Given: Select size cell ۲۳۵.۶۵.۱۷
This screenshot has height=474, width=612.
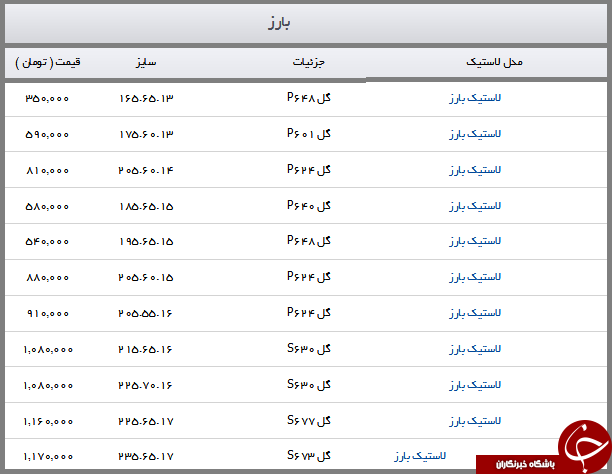Looking at the screenshot, I should click(x=146, y=456).
